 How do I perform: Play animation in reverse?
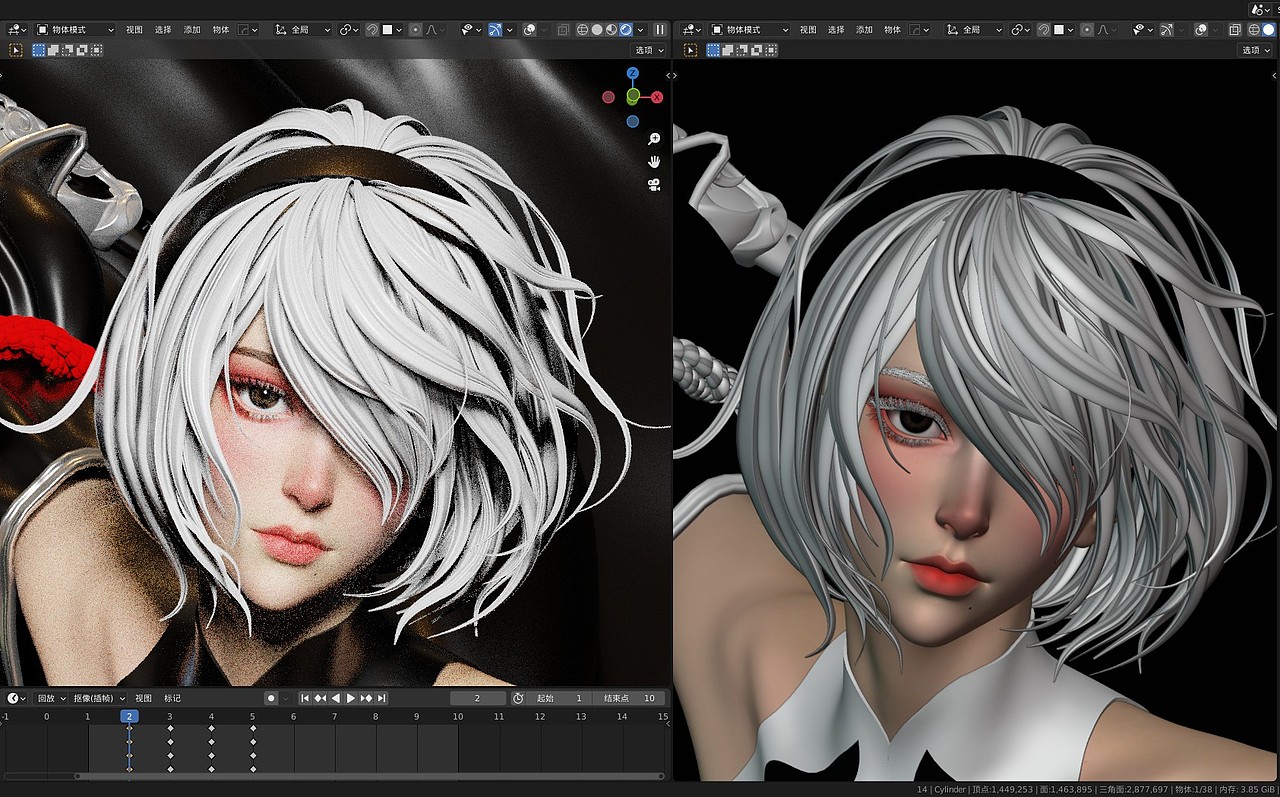tap(335, 698)
